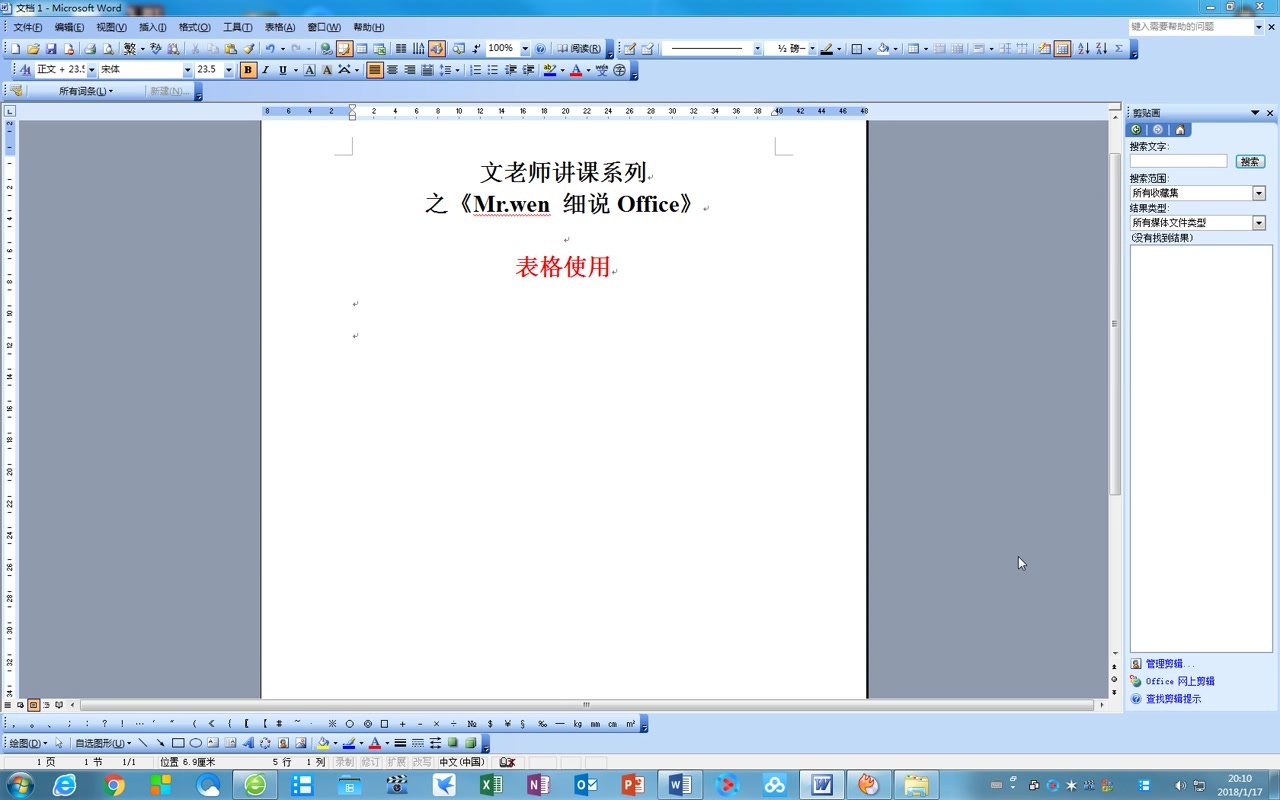The height and width of the screenshot is (800, 1280).
Task: Select the Oval drawing tool
Action: pos(196,743)
